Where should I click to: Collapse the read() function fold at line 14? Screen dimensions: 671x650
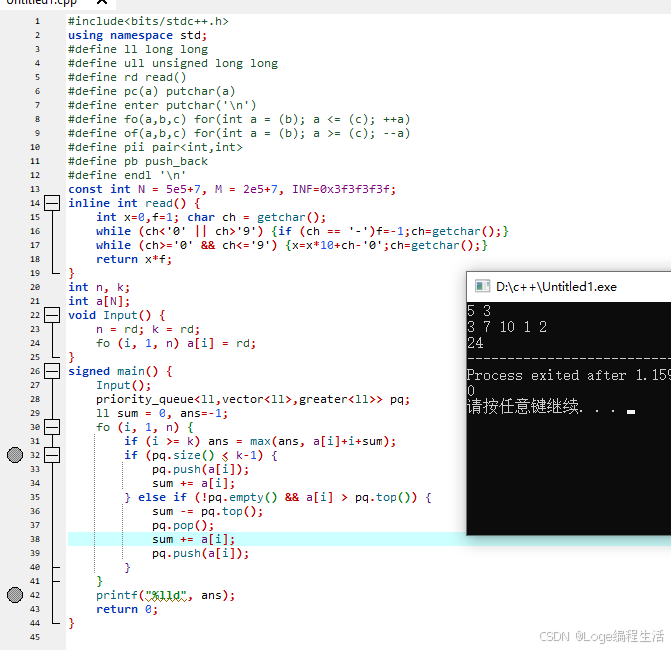coord(52,203)
